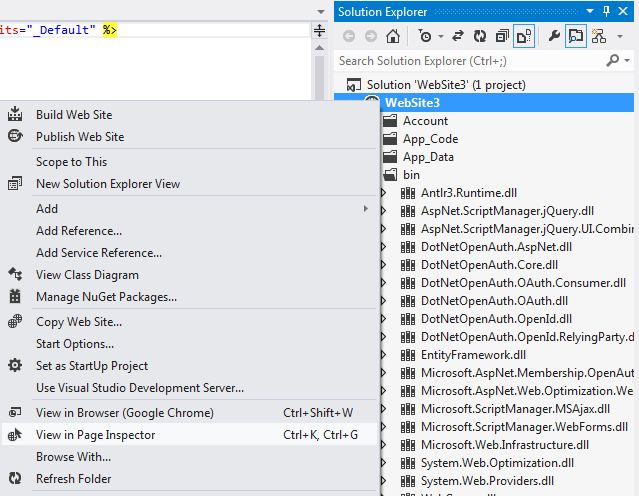Pin the Solution Explorer panel
Viewport: 639px width, 496px height.
coord(606,11)
